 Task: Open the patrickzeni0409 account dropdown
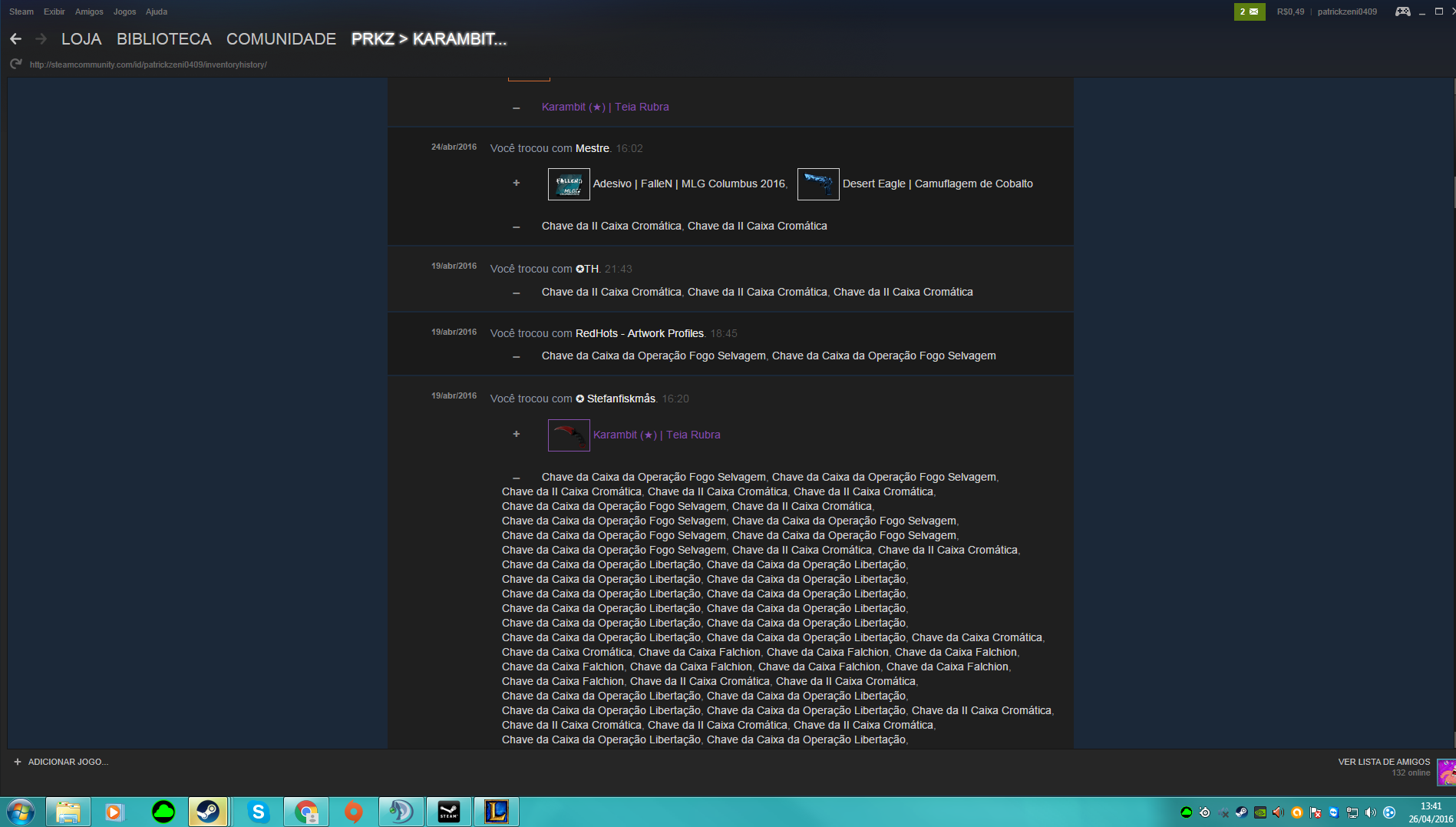click(1347, 12)
